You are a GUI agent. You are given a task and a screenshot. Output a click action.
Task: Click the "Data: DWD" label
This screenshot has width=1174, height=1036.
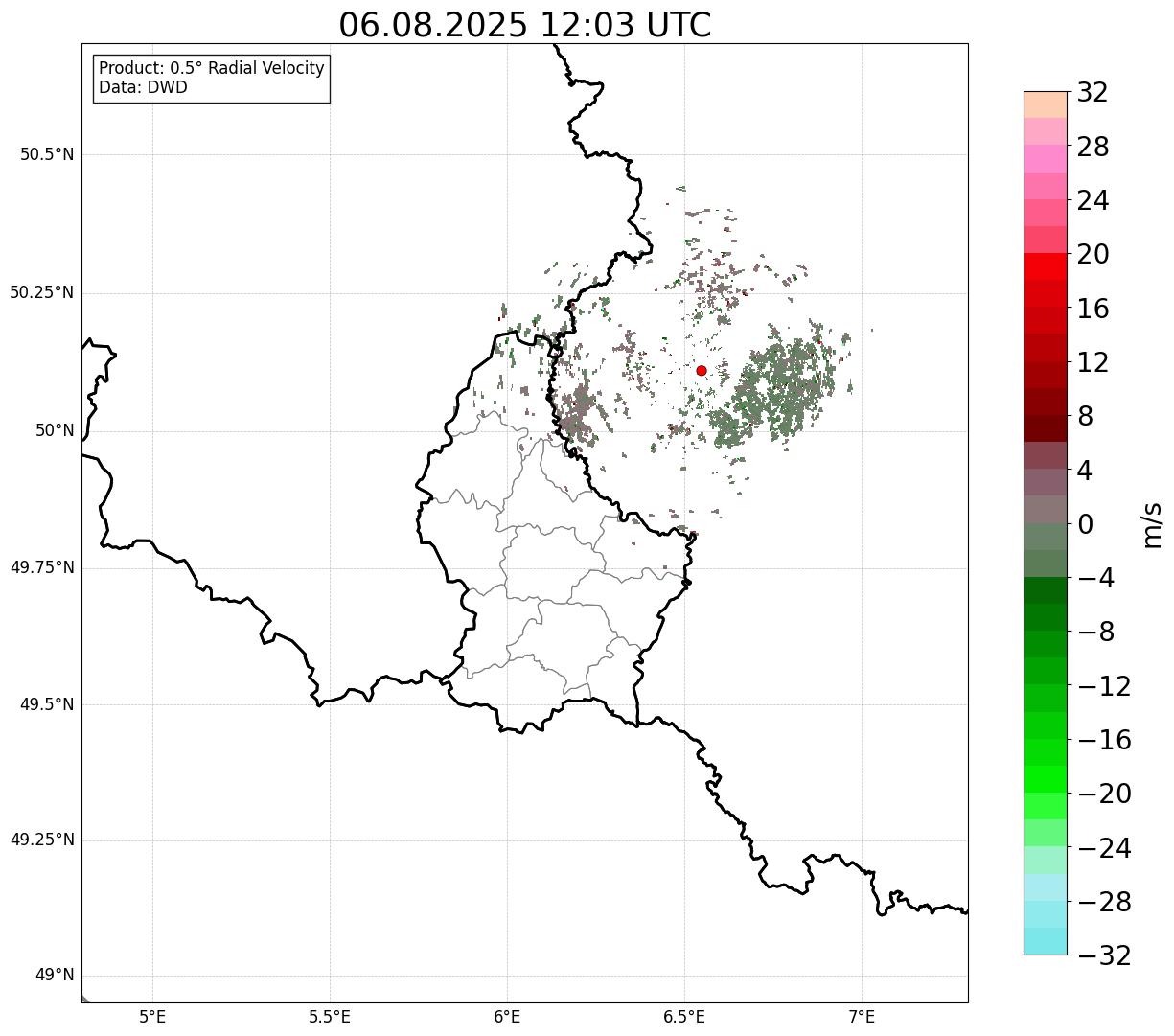143,87
